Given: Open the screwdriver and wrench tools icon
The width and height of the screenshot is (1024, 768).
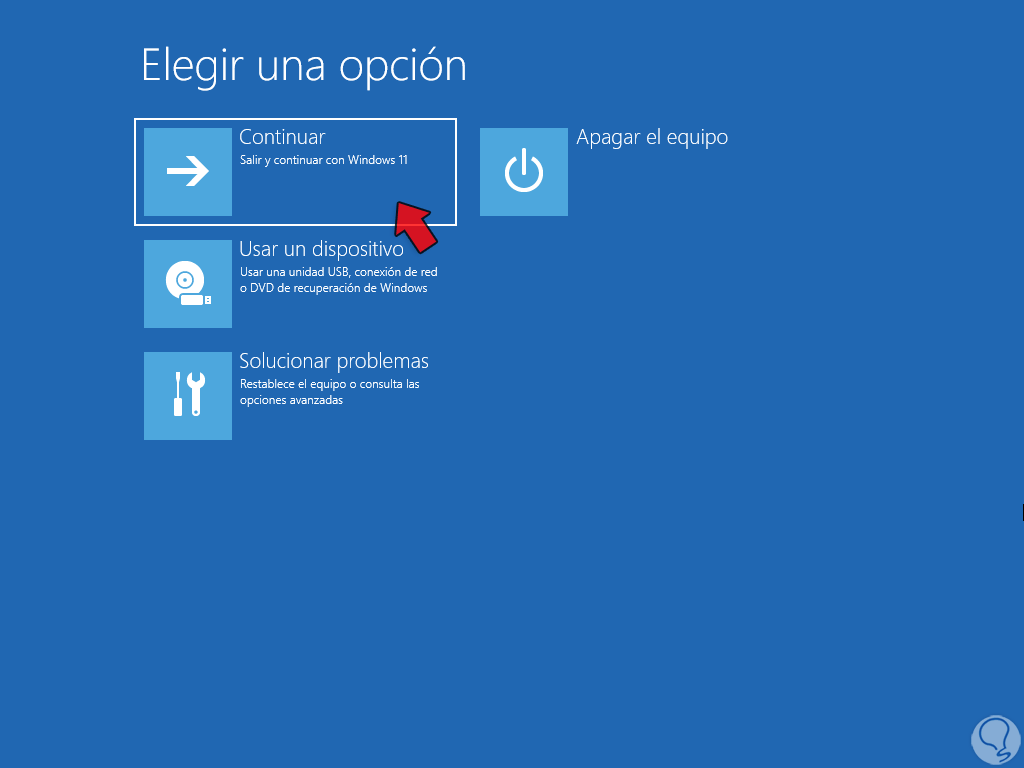Looking at the screenshot, I should [x=187, y=396].
